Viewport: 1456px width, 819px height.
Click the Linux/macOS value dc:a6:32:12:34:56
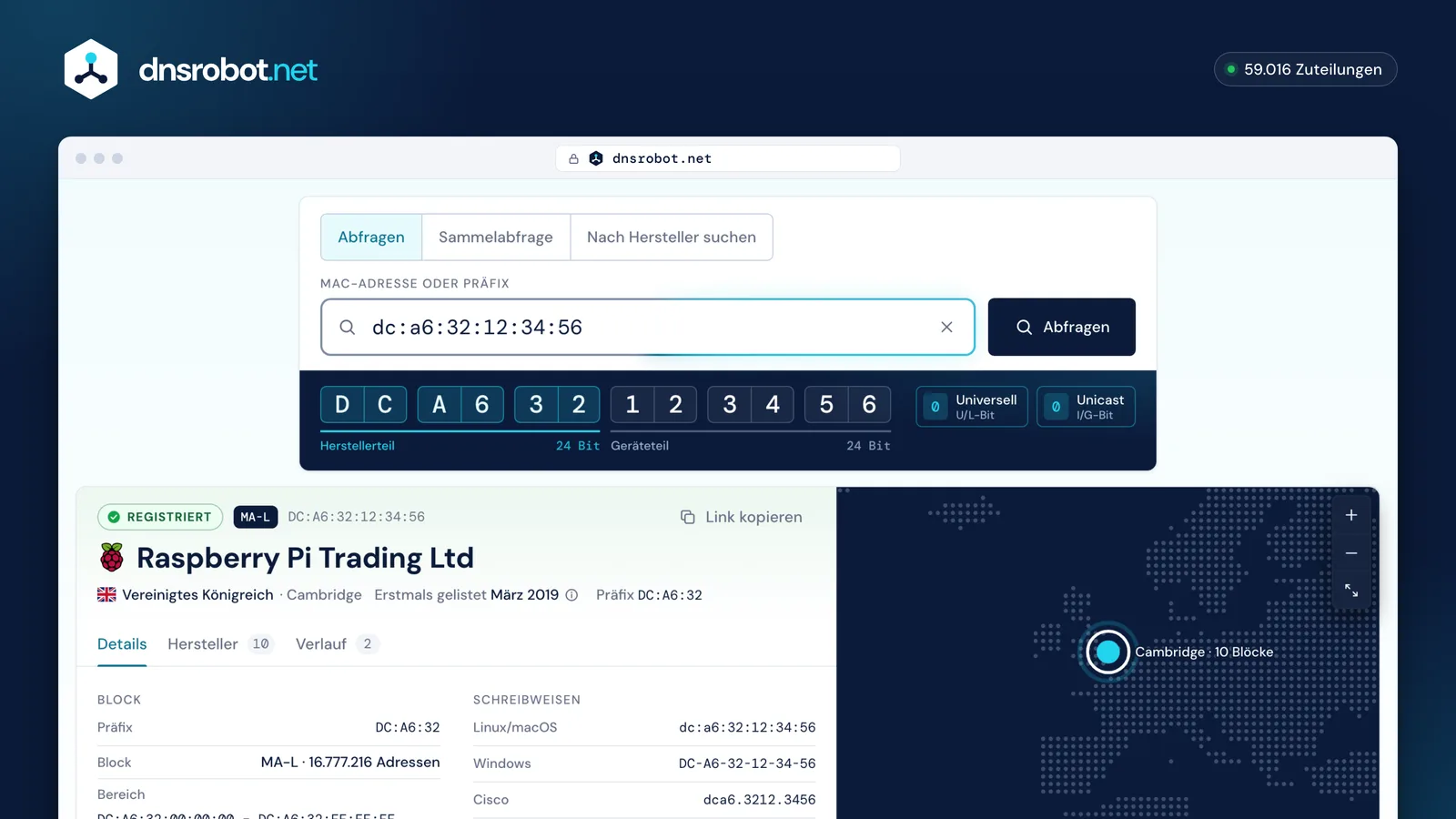point(747,728)
